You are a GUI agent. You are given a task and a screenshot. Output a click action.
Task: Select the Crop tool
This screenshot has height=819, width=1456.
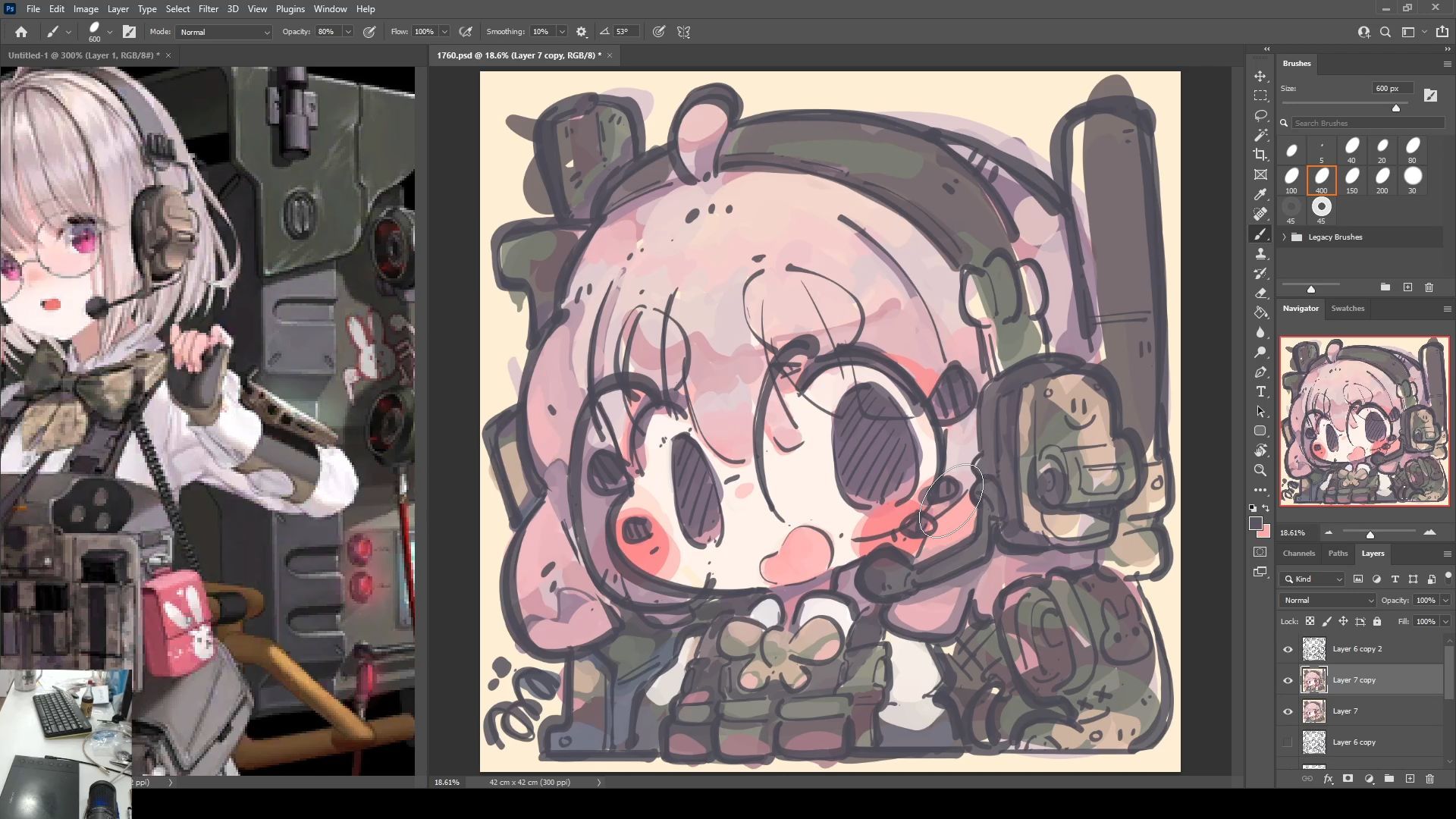tap(1260, 155)
